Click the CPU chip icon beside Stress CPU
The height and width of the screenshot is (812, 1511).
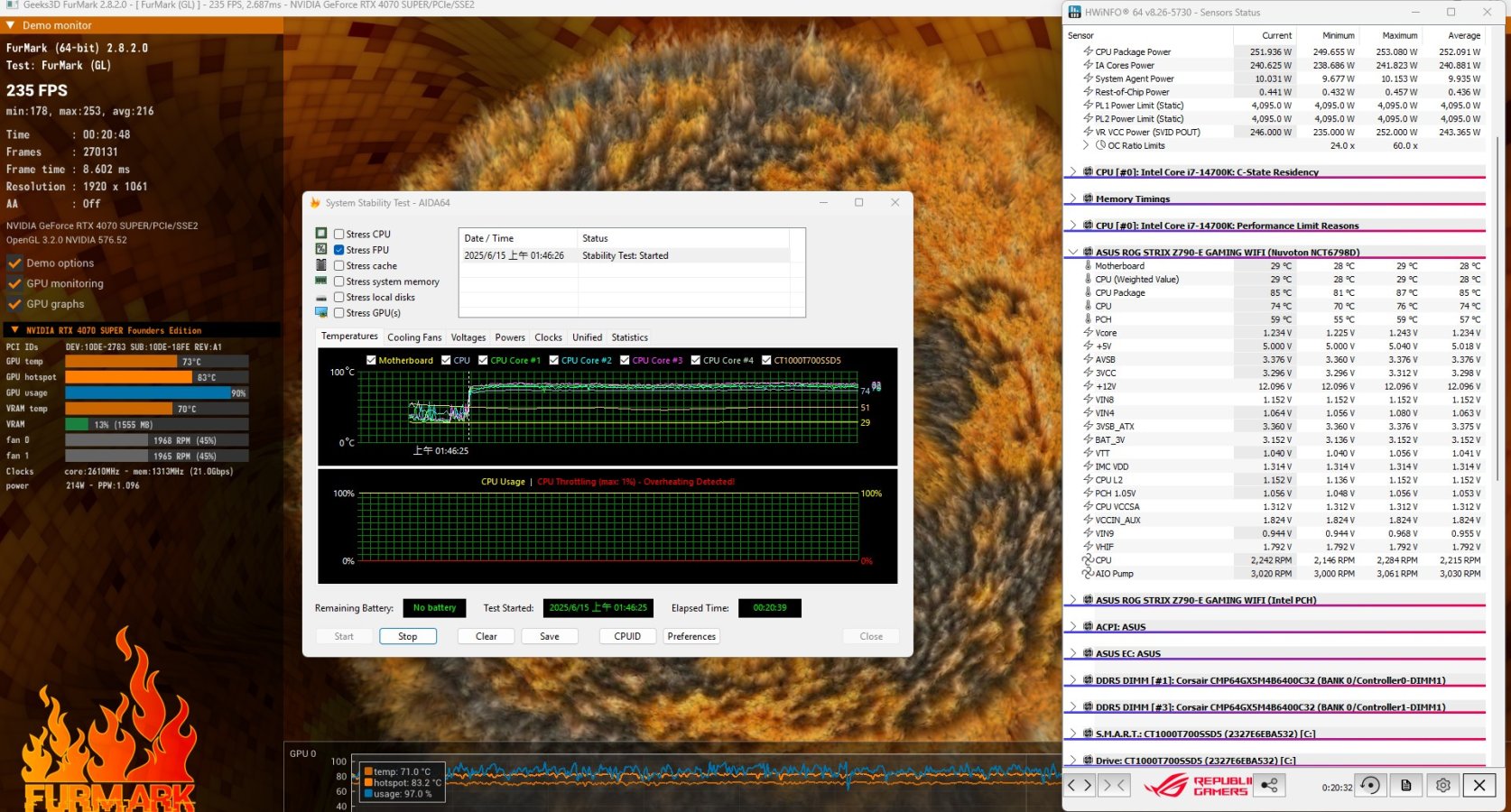pyautogui.click(x=320, y=234)
